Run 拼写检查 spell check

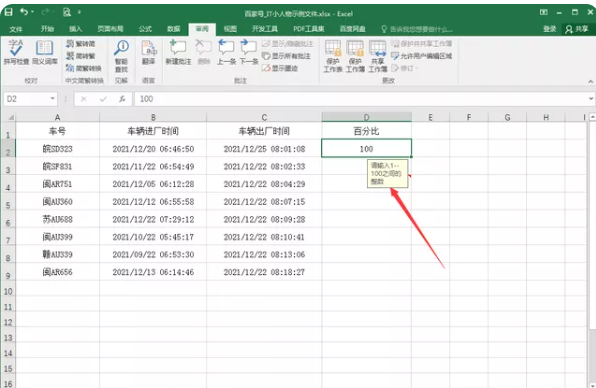click(16, 52)
